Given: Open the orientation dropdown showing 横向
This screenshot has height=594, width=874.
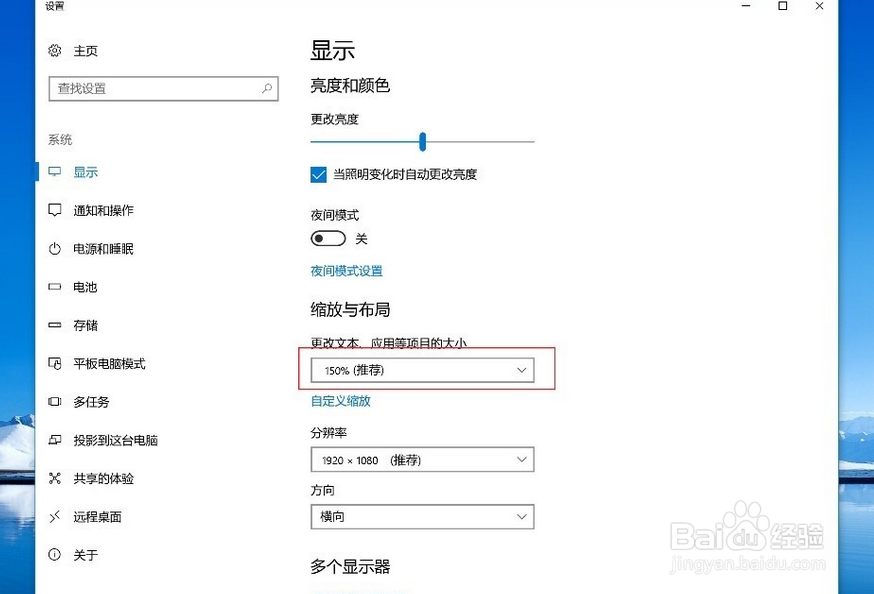Looking at the screenshot, I should tap(422, 517).
